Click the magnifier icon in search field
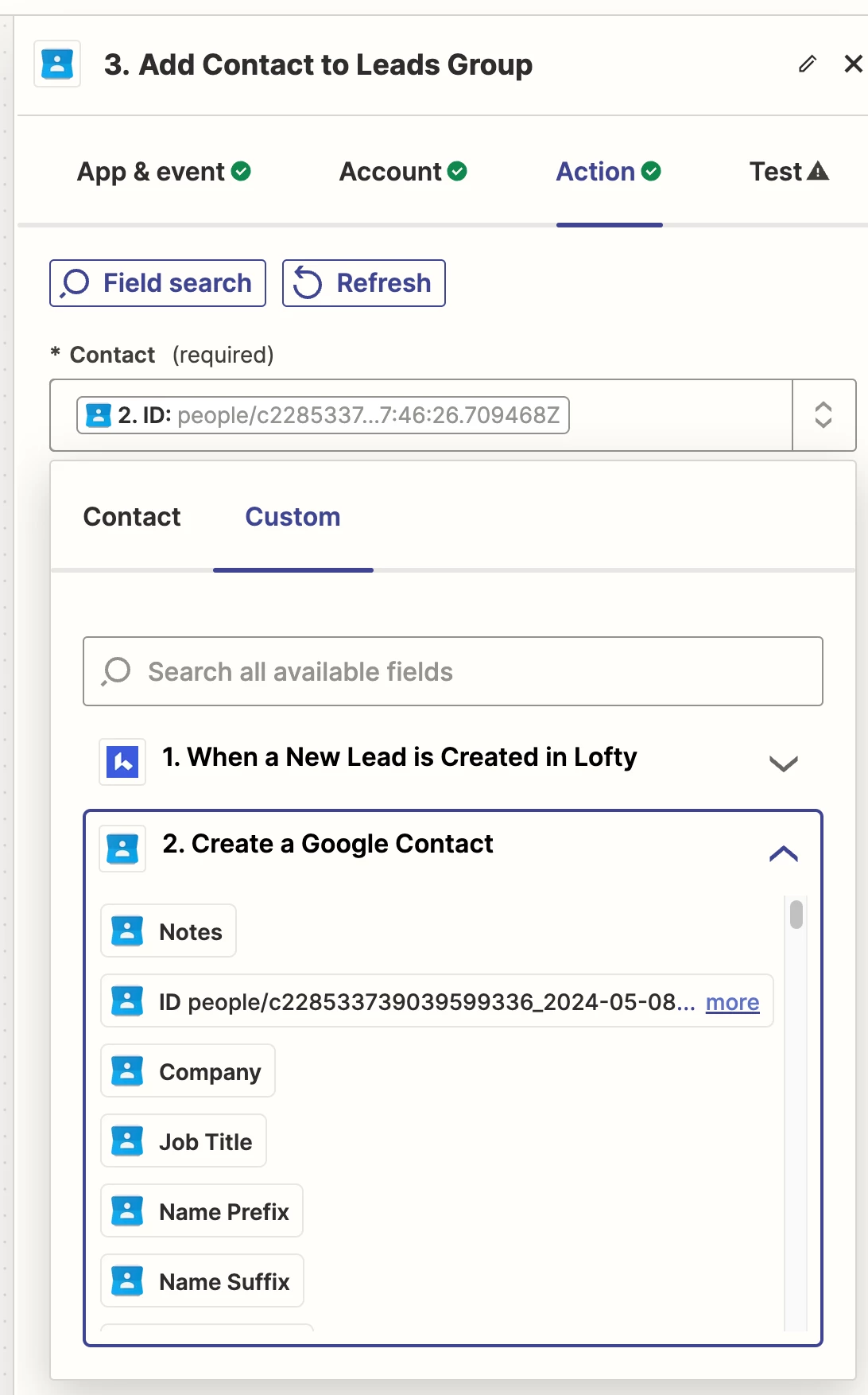This screenshot has width=868, height=1395. point(116,671)
